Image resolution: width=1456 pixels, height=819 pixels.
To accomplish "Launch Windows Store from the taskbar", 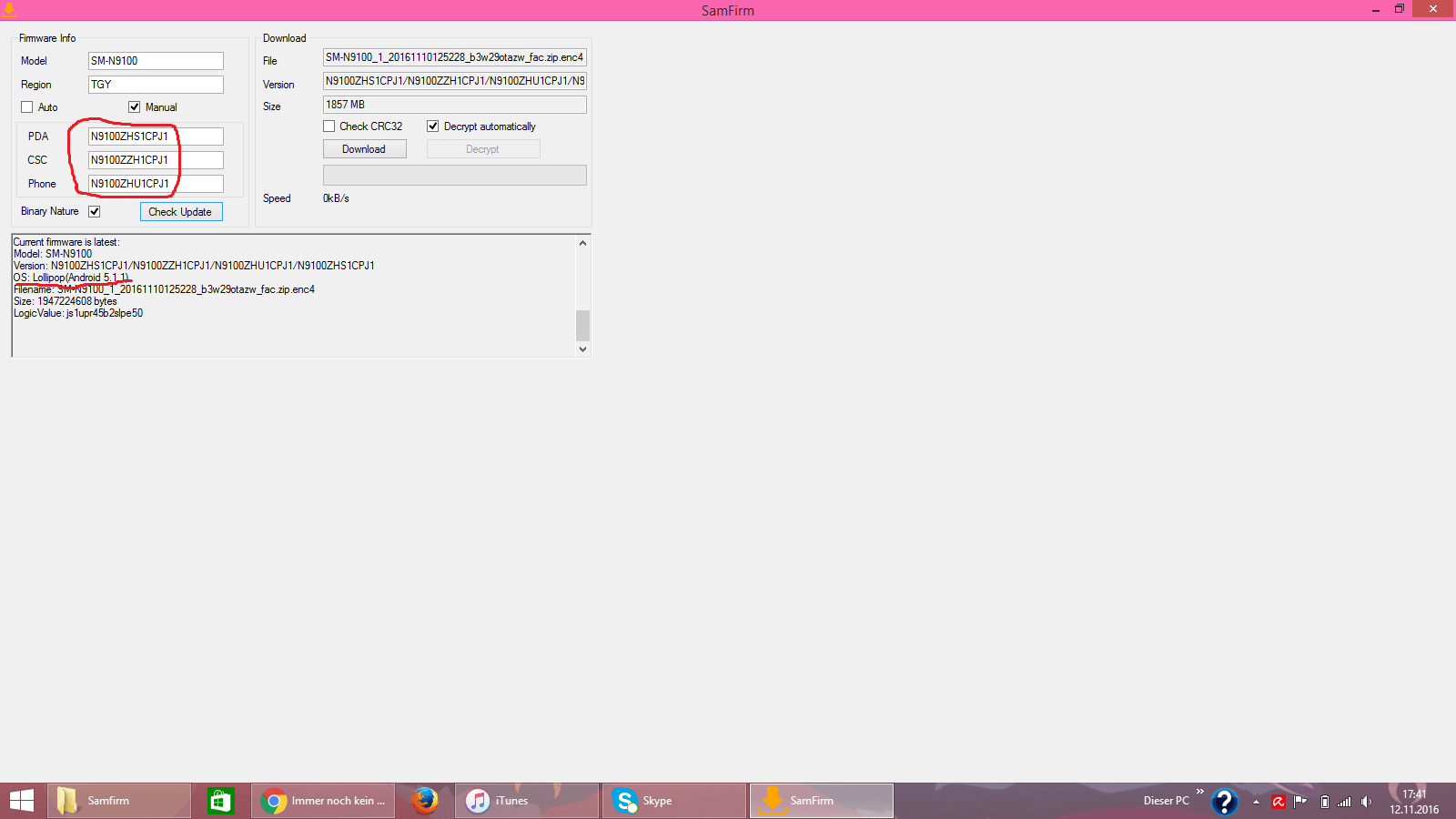I will 220,801.
